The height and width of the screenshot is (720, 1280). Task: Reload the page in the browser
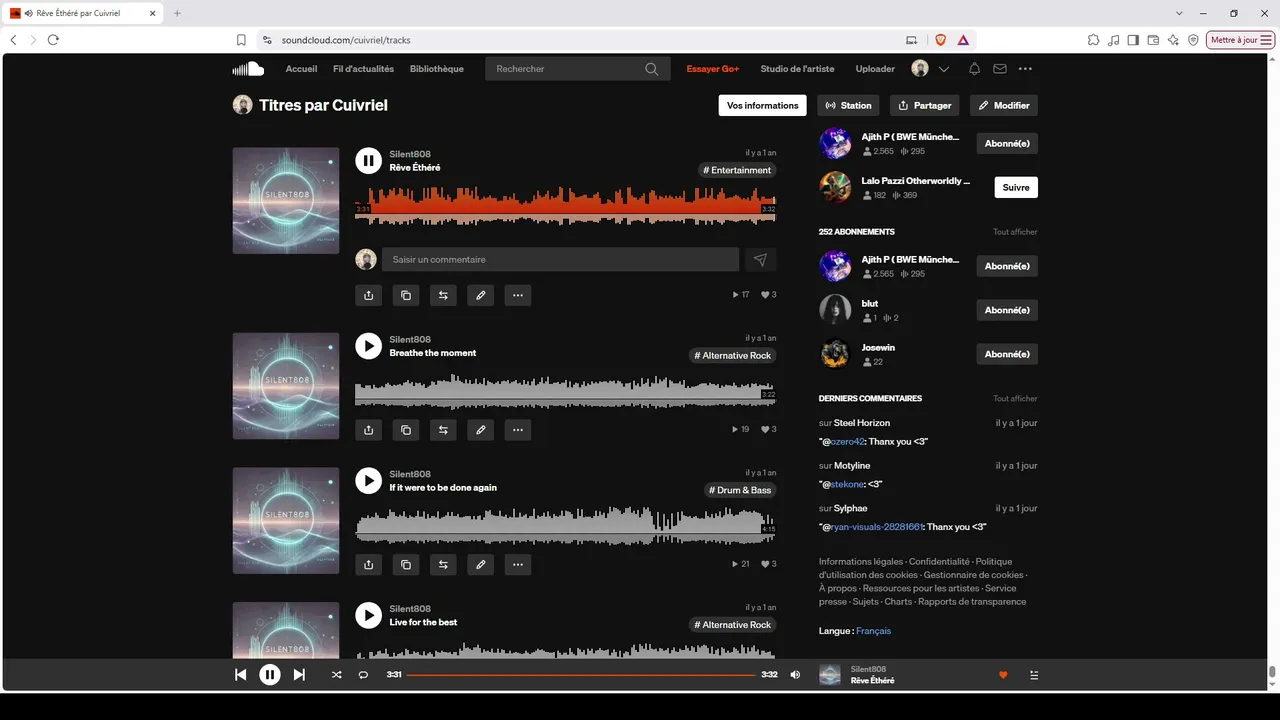tap(53, 40)
